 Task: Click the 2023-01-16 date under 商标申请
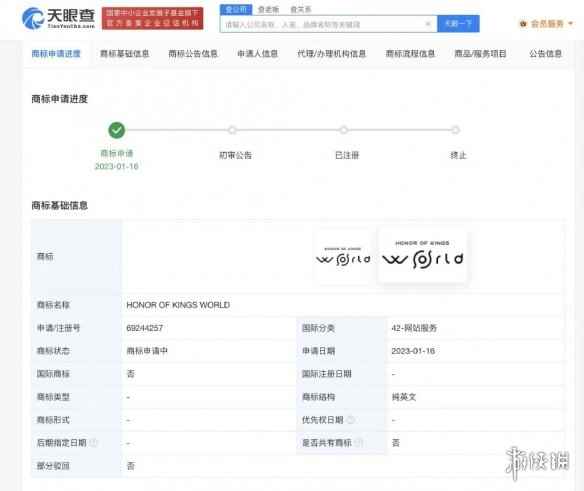click(117, 166)
